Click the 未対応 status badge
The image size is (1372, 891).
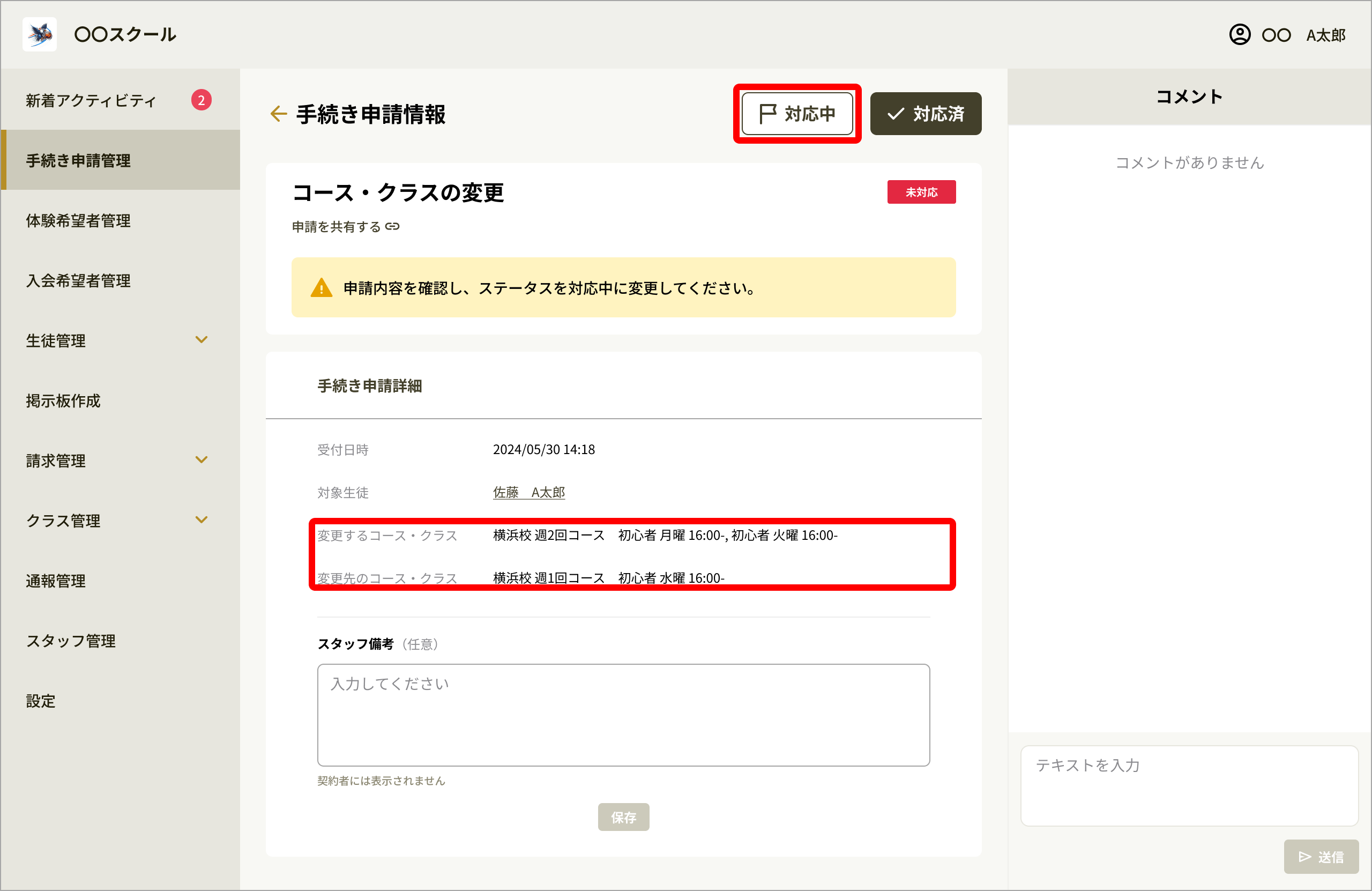coord(921,192)
